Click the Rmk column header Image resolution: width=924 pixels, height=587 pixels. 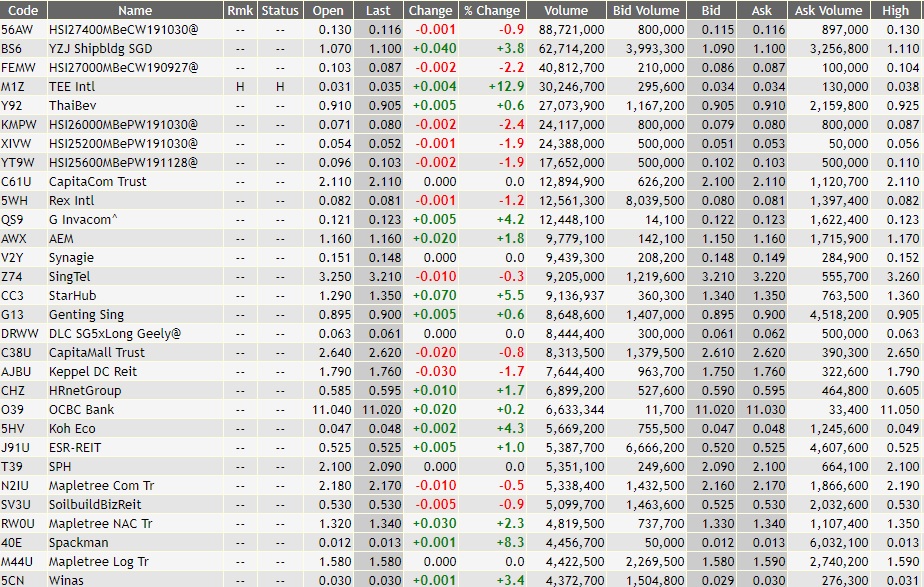click(240, 10)
